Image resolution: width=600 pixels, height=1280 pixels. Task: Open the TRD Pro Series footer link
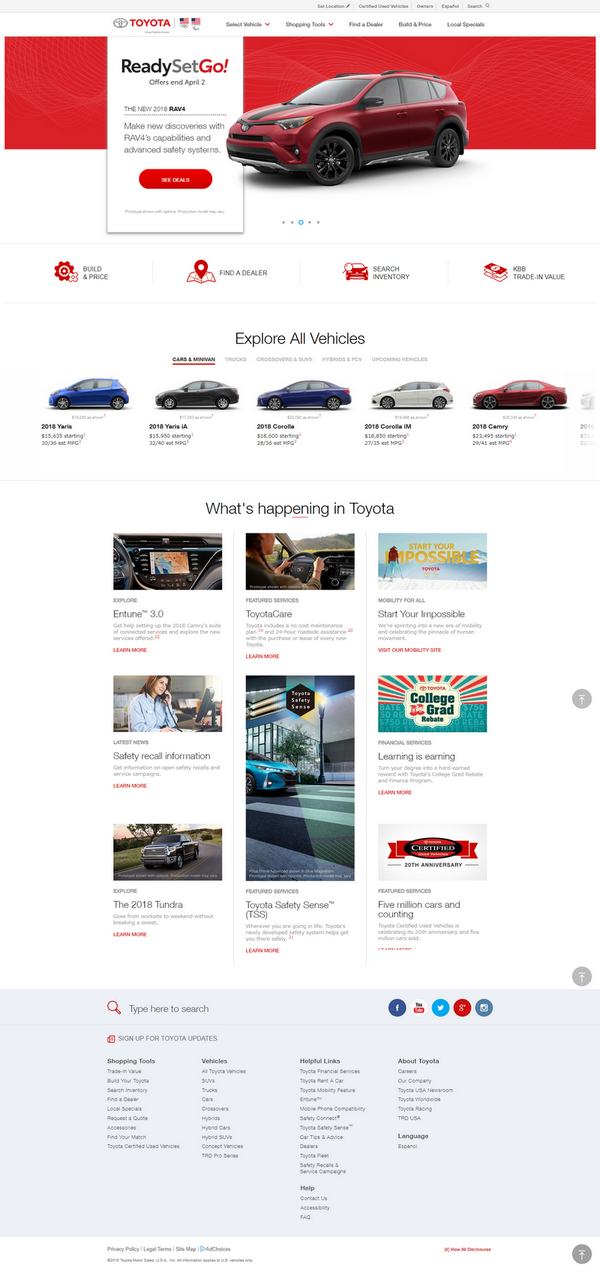pyautogui.click(x=220, y=1155)
